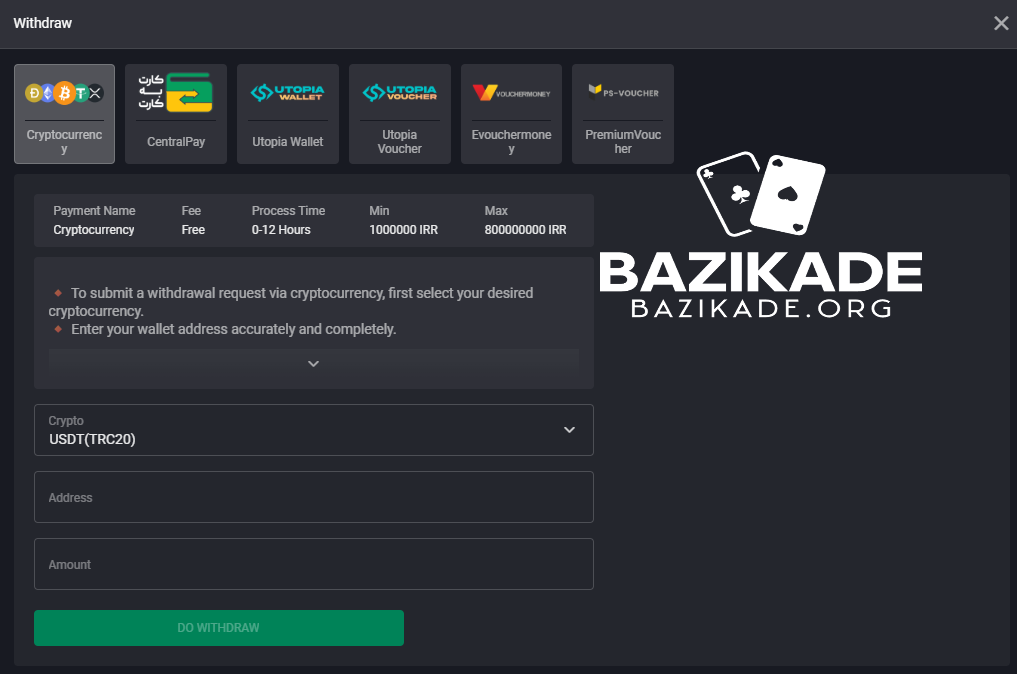Click the 800000000 IRR max value

[525, 230]
